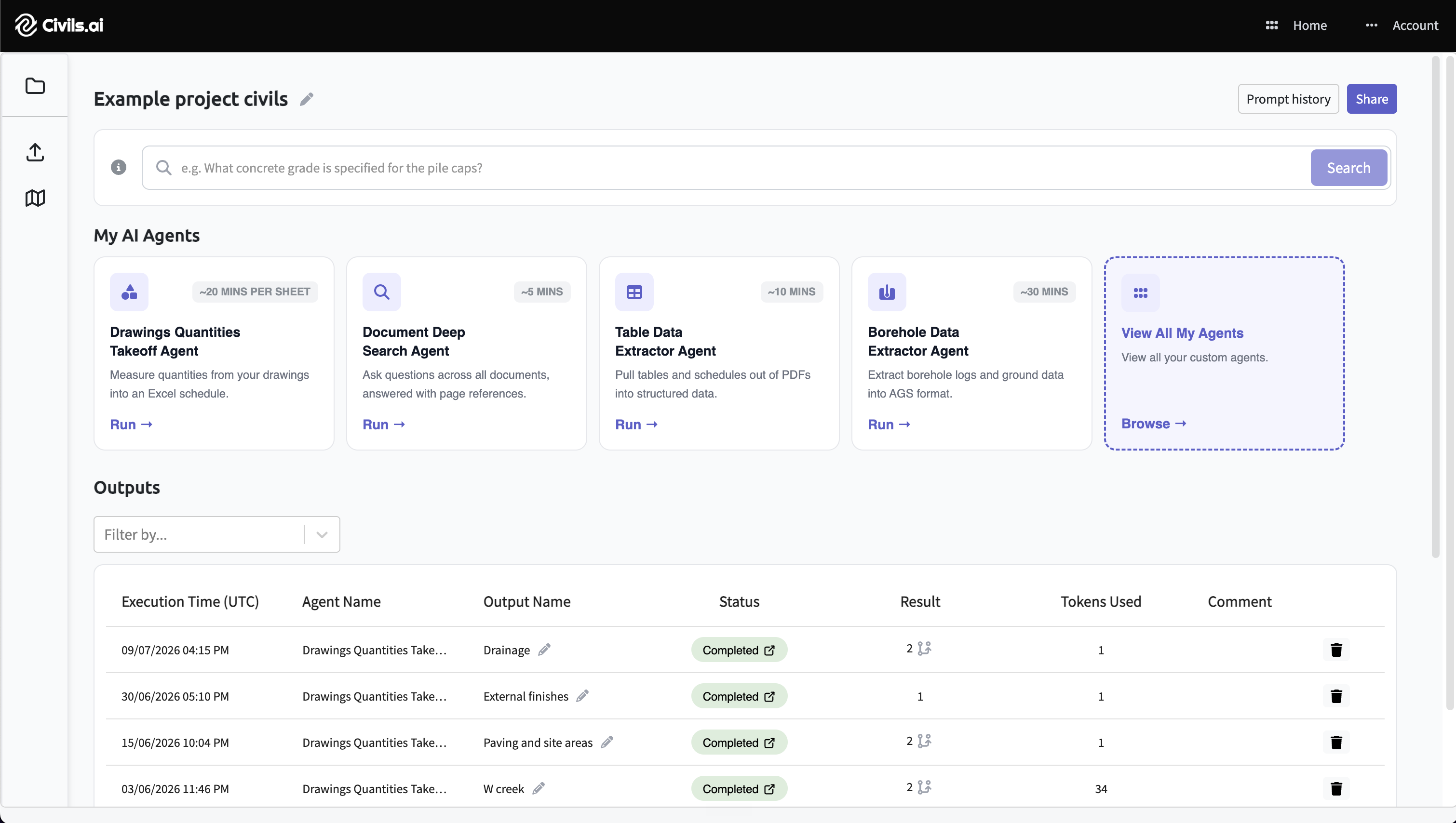Open version branches for Drainage result
Image resolution: width=1456 pixels, height=823 pixels.
click(924, 649)
